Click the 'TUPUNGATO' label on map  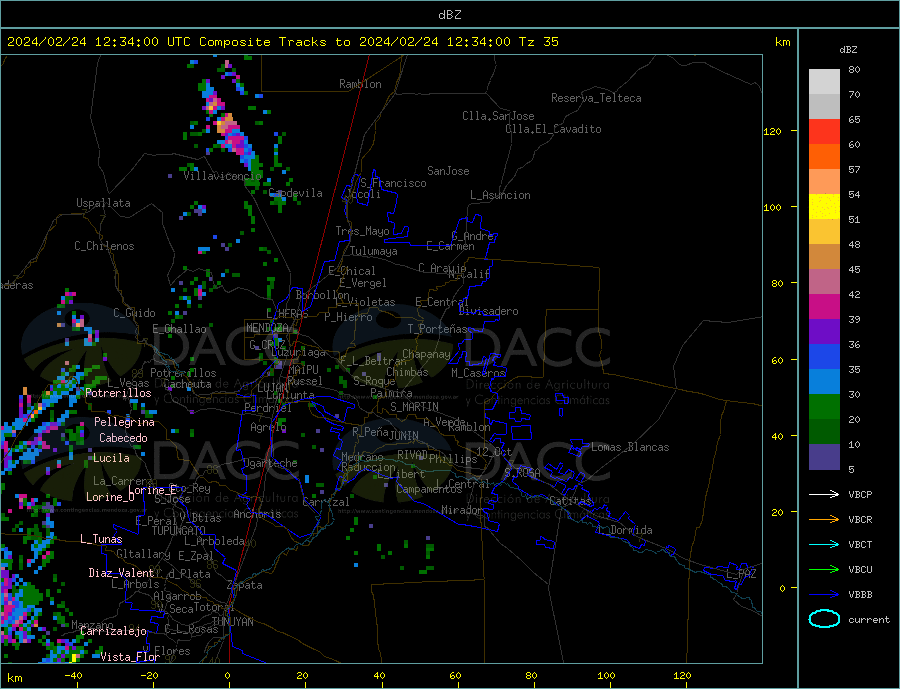[x=179, y=531]
